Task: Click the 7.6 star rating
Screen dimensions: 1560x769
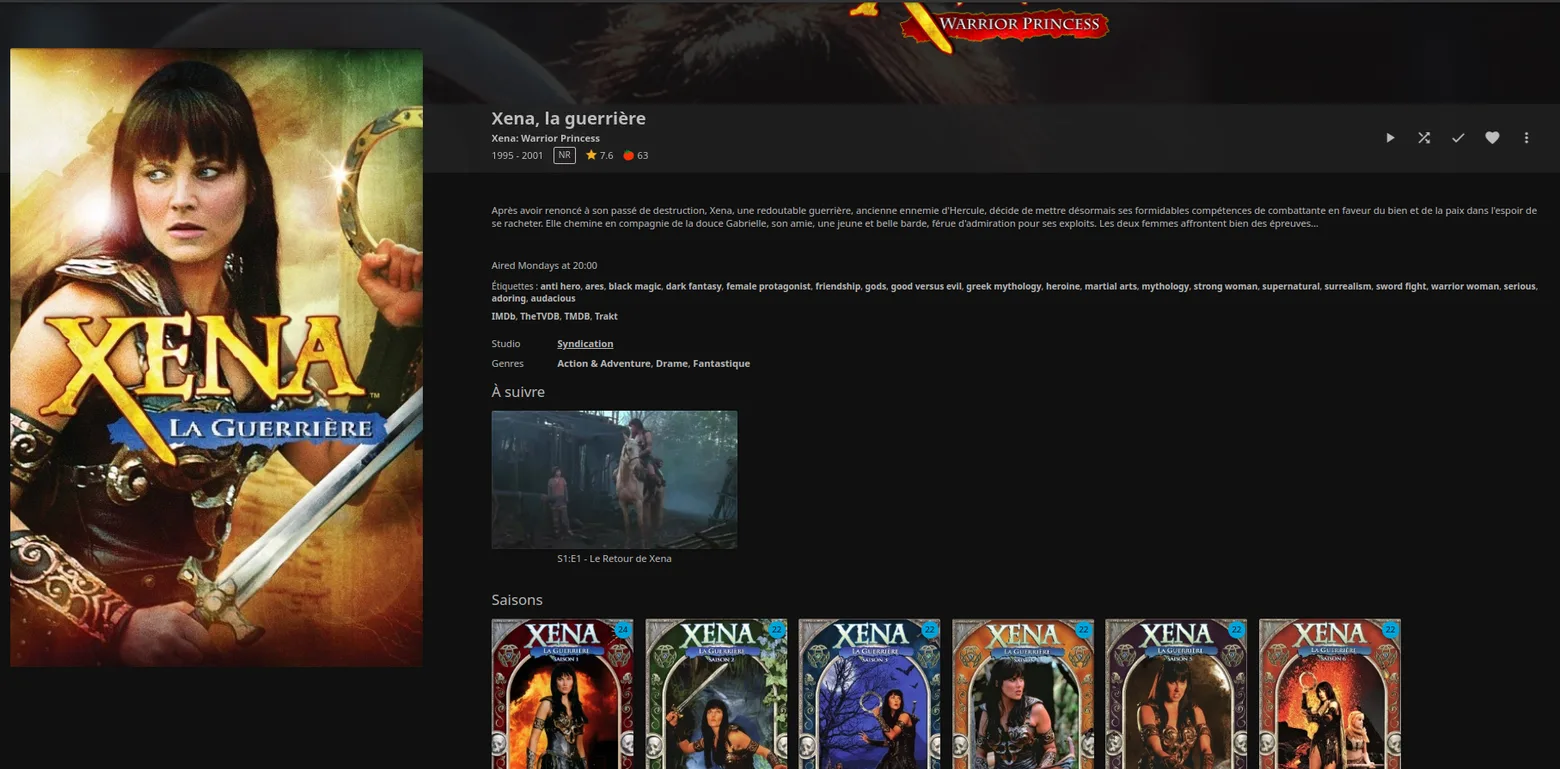Action: [x=600, y=156]
